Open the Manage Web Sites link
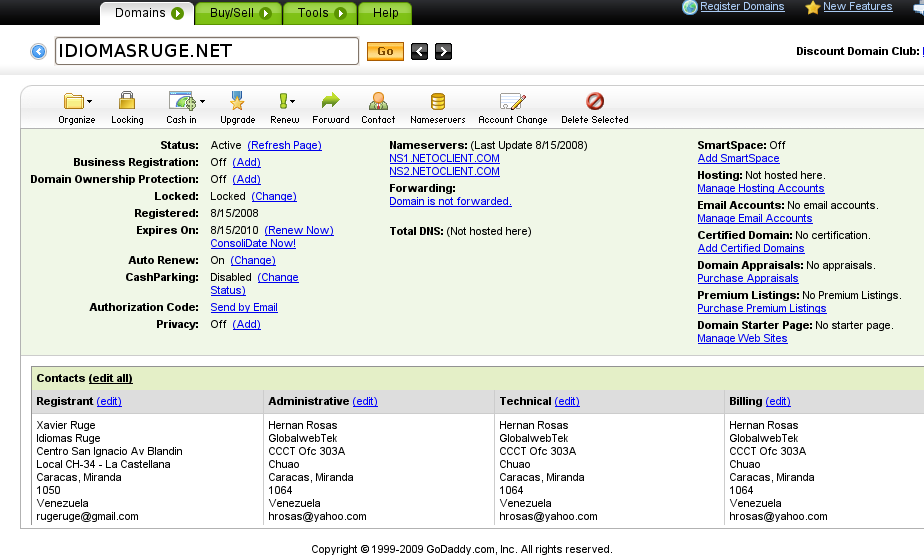This screenshot has width=924, height=556. [x=742, y=339]
